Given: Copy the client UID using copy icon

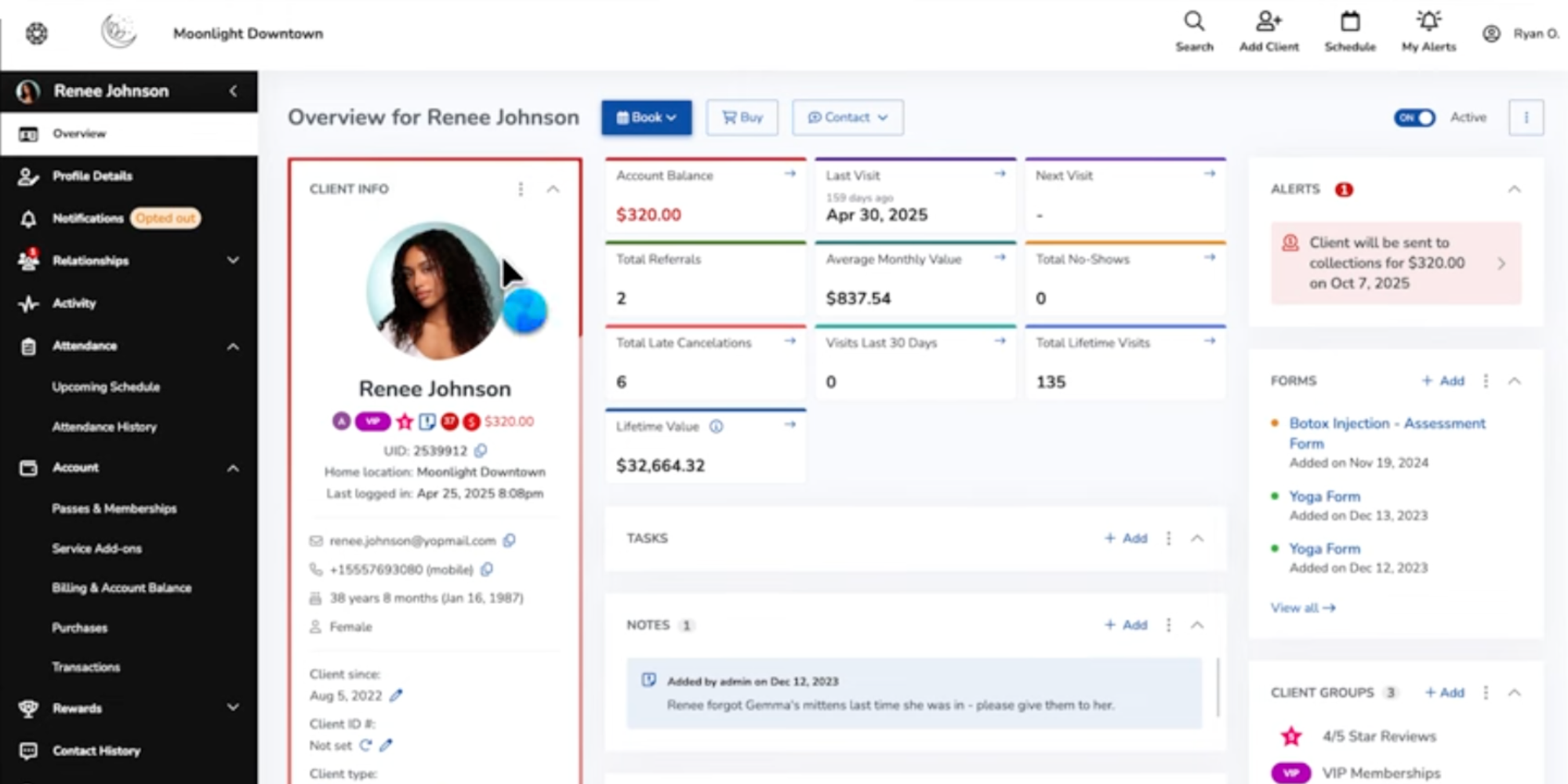Looking at the screenshot, I should (x=481, y=451).
